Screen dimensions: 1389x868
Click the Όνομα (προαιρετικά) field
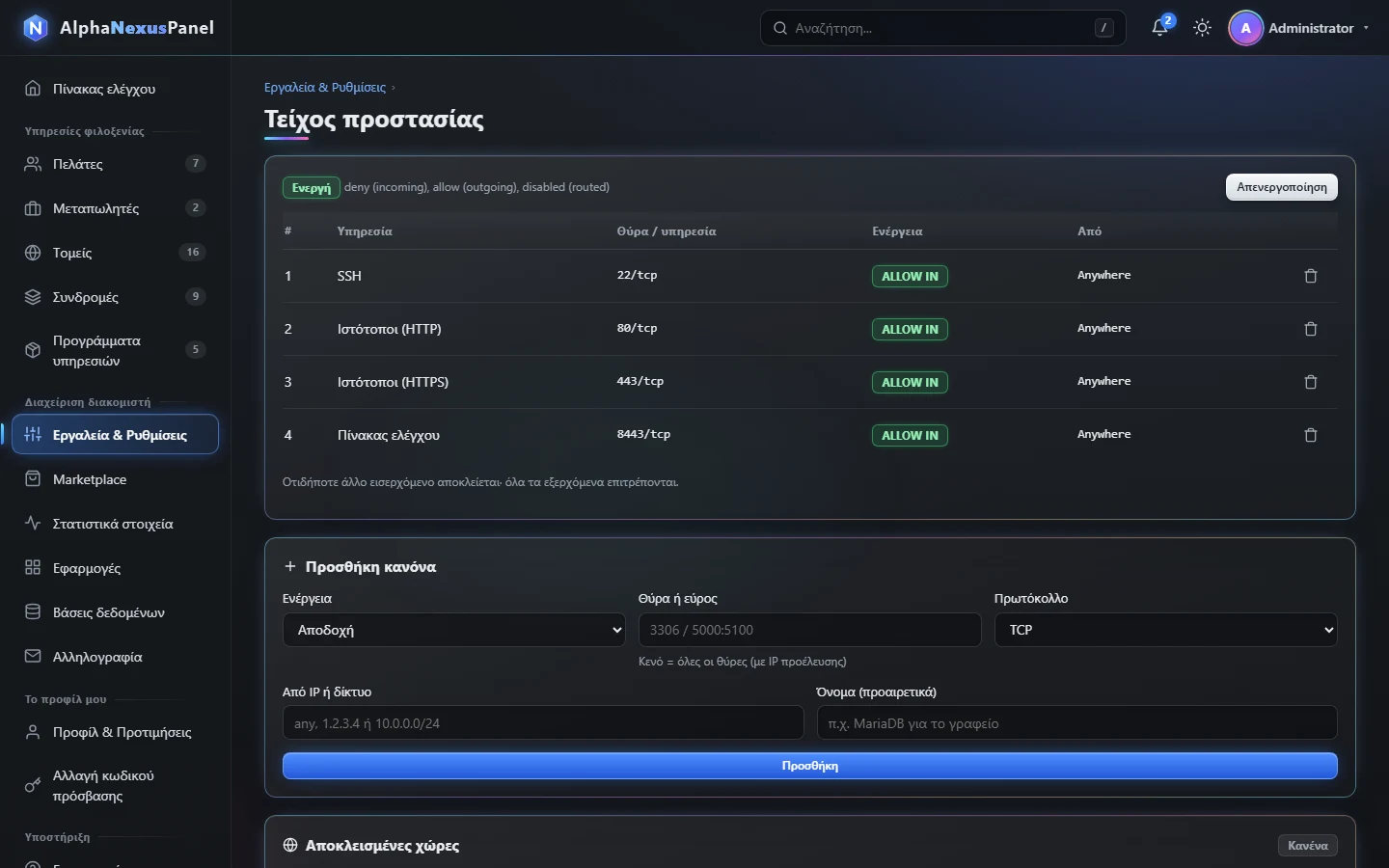[x=1077, y=723]
